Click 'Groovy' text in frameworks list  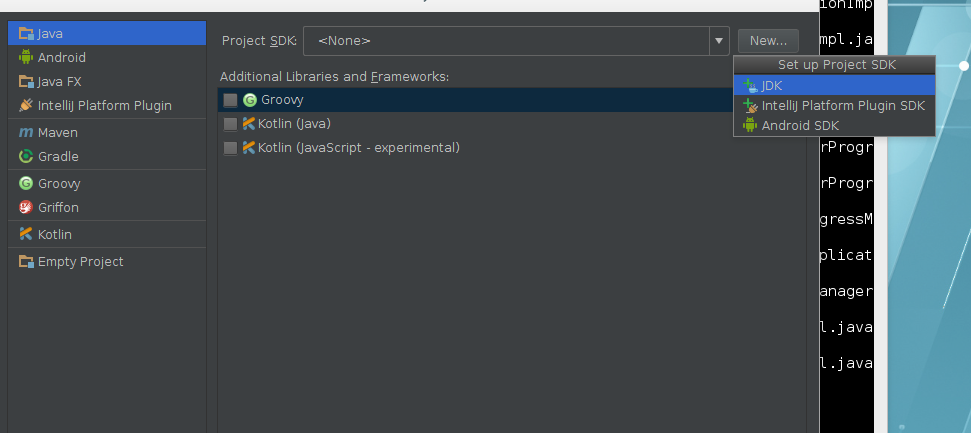pyautogui.click(x=282, y=100)
